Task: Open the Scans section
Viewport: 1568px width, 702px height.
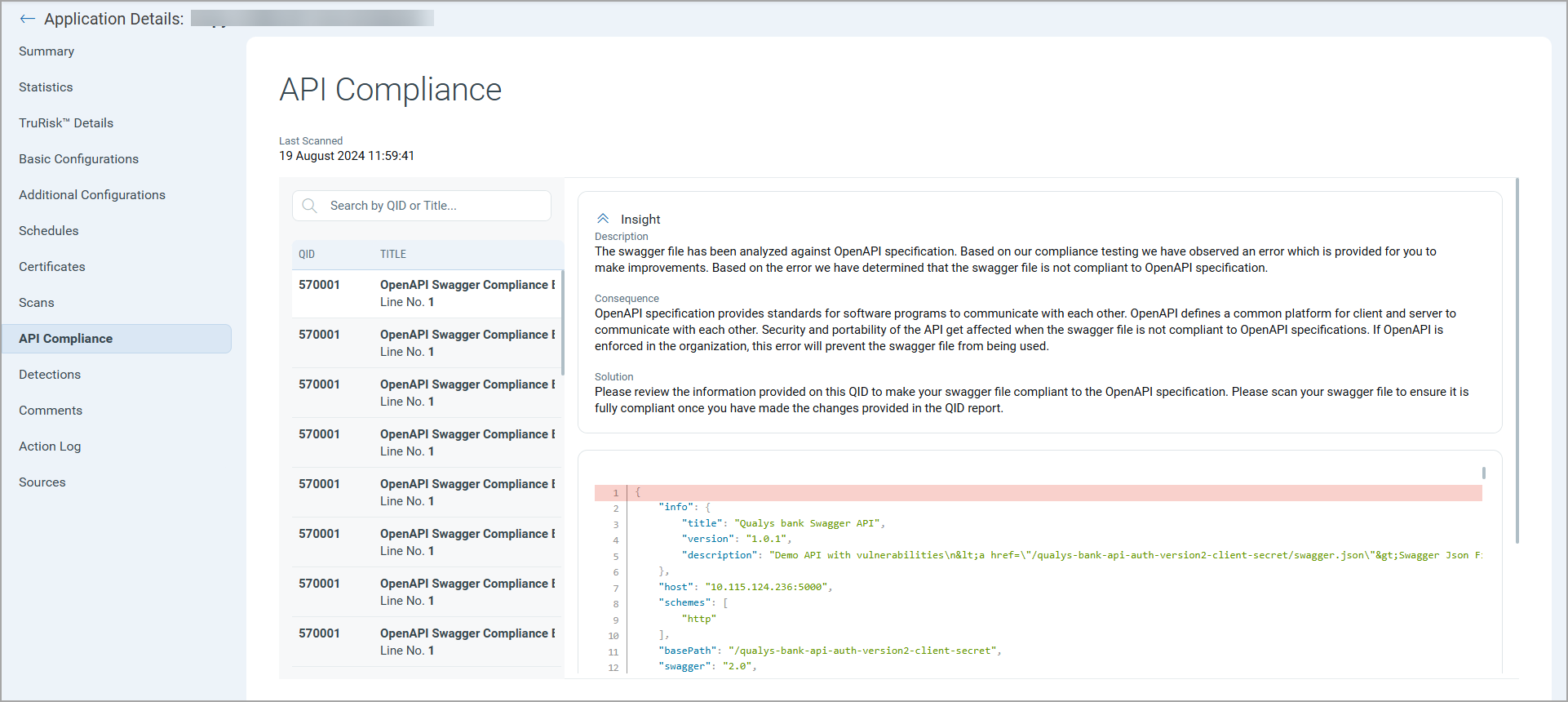Action: [37, 303]
